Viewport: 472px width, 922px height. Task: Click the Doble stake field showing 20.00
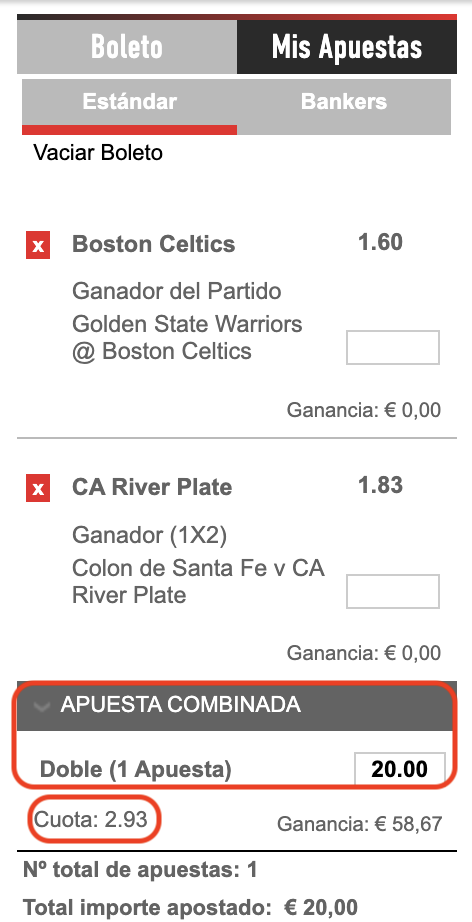click(400, 769)
